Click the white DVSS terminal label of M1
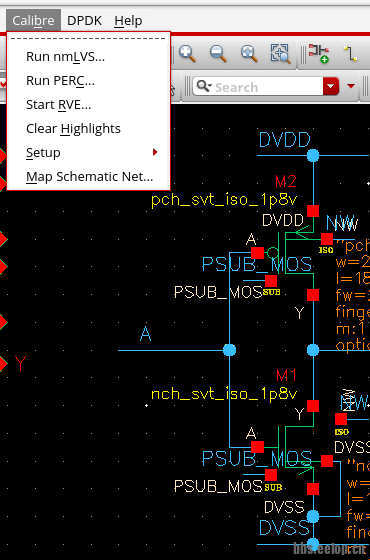Screen dimensions: 370x560 [284, 507]
